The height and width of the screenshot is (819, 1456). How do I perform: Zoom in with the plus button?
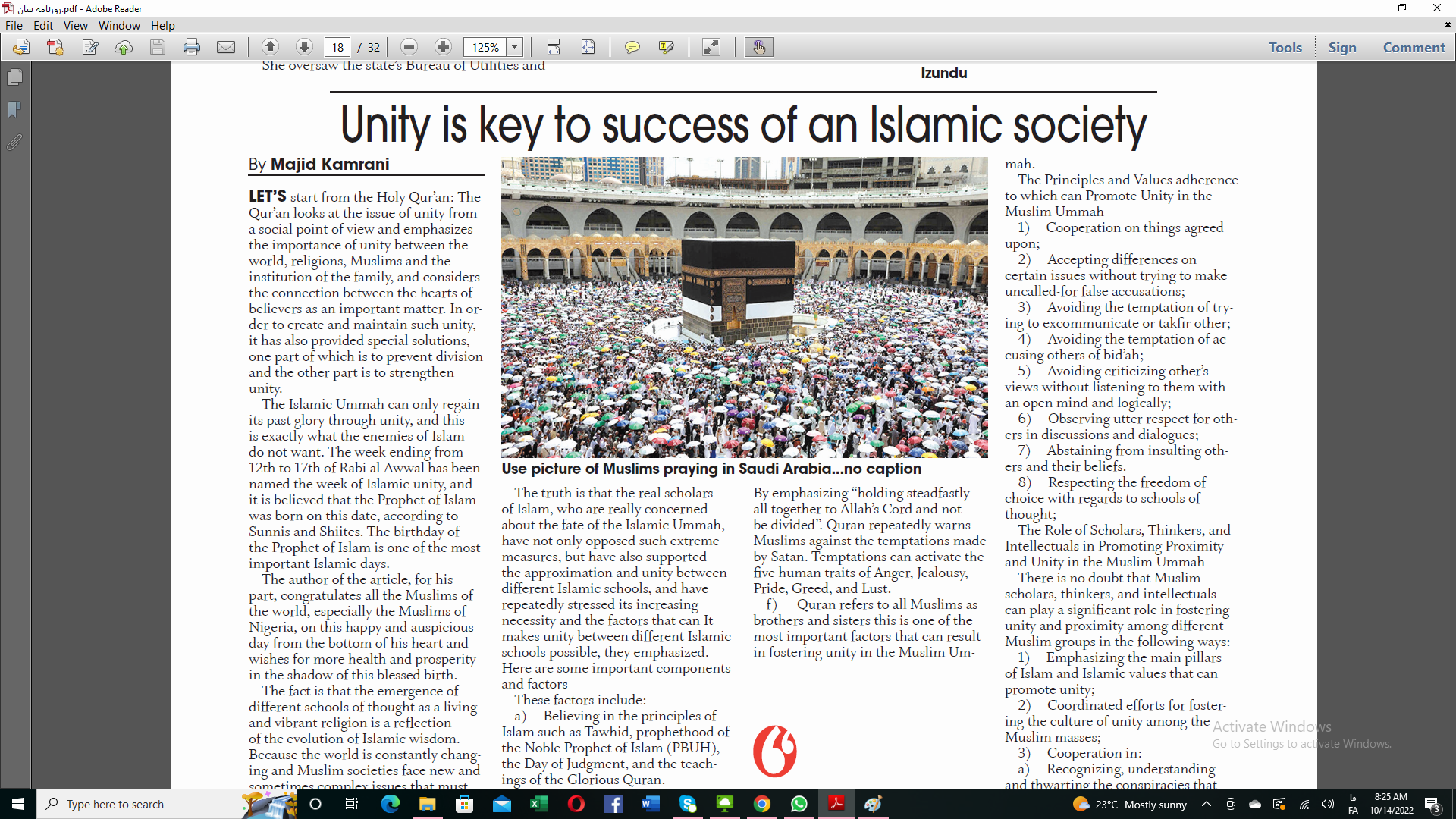[444, 47]
